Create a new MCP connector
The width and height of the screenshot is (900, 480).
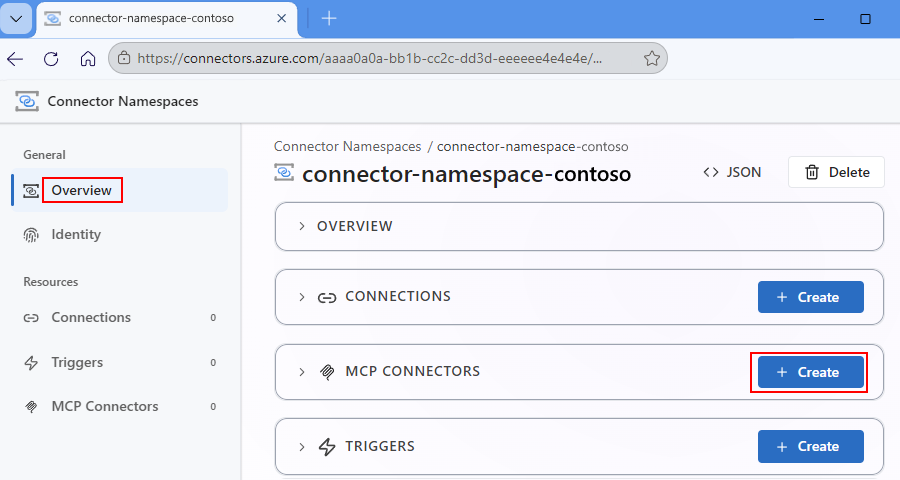tap(810, 372)
